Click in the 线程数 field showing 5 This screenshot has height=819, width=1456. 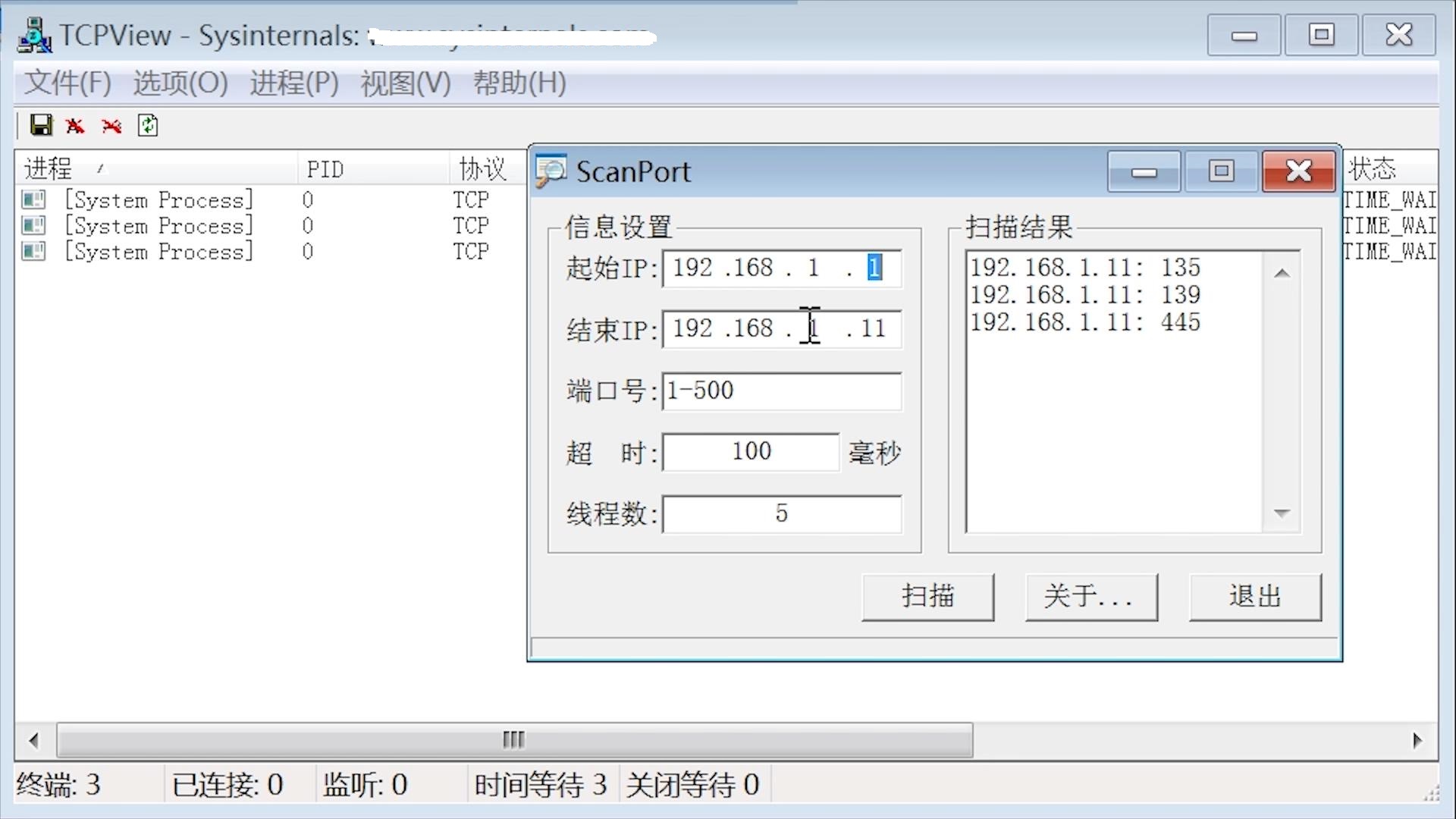[x=782, y=514]
